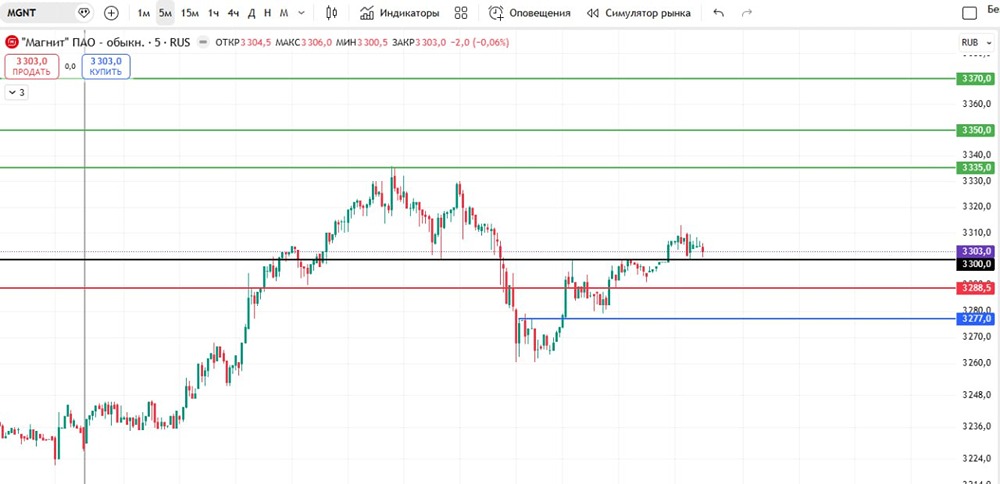Click the 3360,0 price axis label
1000x484 pixels.
[x=977, y=103]
